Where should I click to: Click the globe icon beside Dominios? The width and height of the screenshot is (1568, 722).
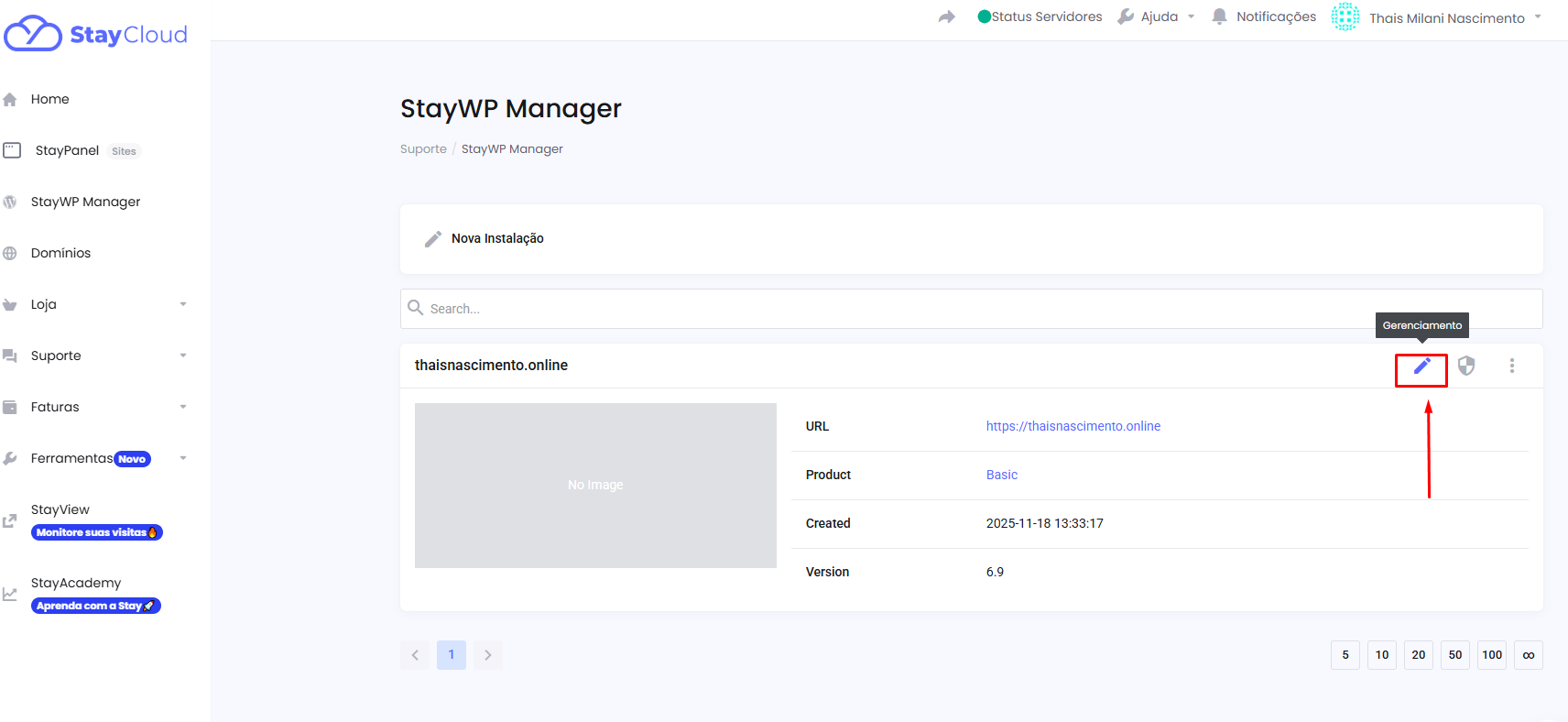pos(10,253)
